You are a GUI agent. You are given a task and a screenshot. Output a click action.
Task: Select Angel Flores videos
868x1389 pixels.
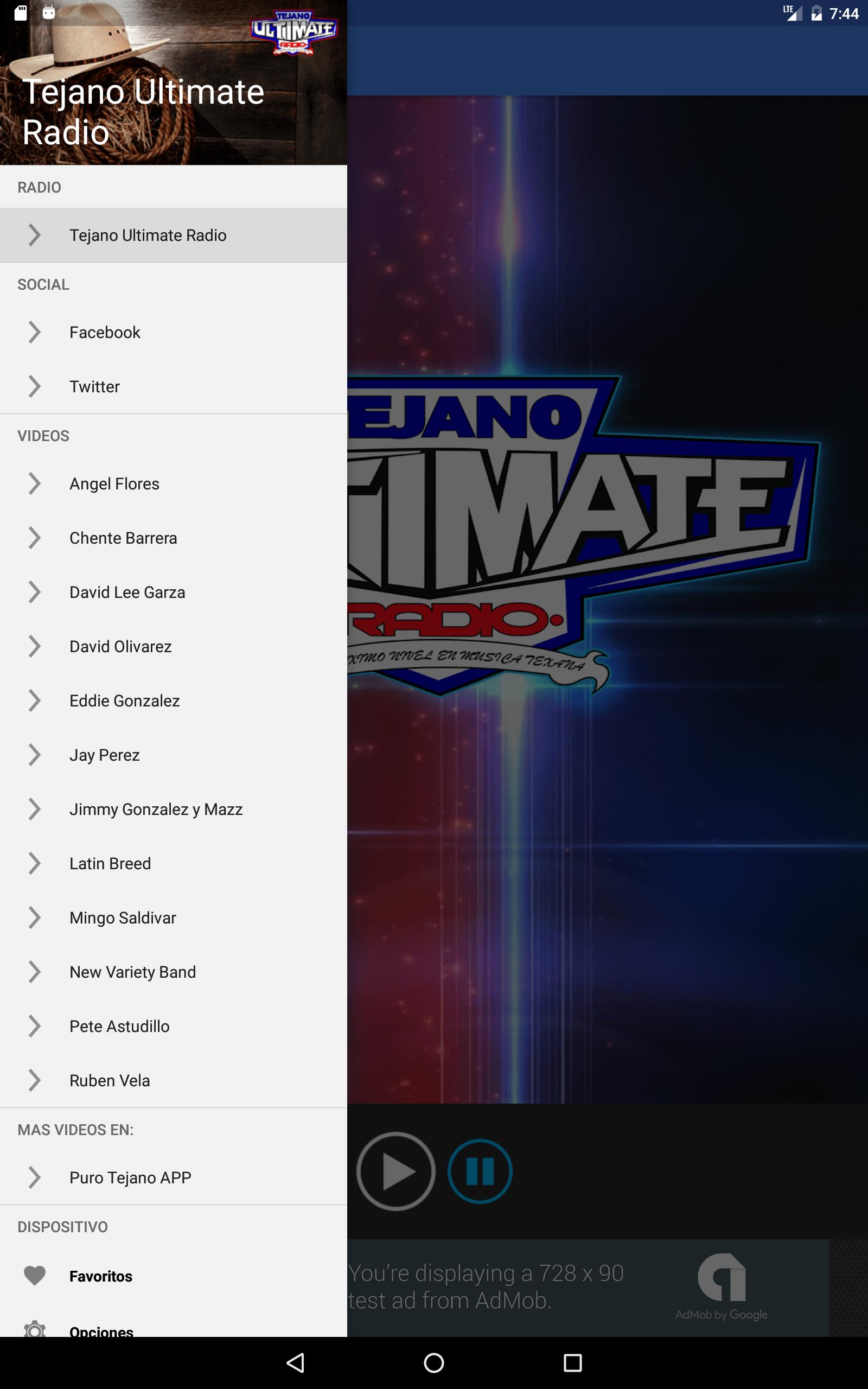click(x=174, y=484)
